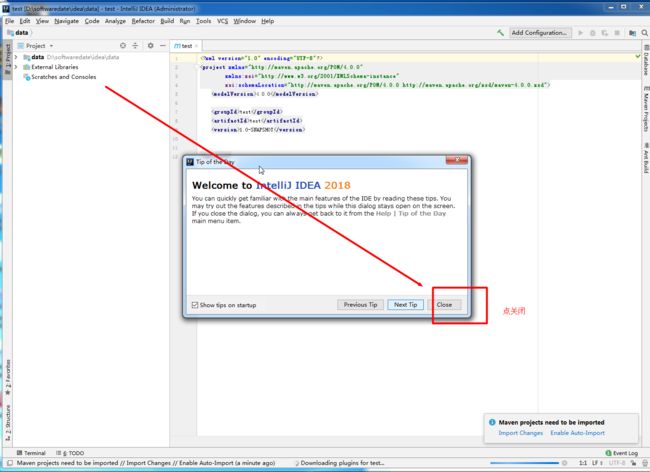Click the Build Project hammer icon
The height and width of the screenshot is (472, 650).
(500, 33)
